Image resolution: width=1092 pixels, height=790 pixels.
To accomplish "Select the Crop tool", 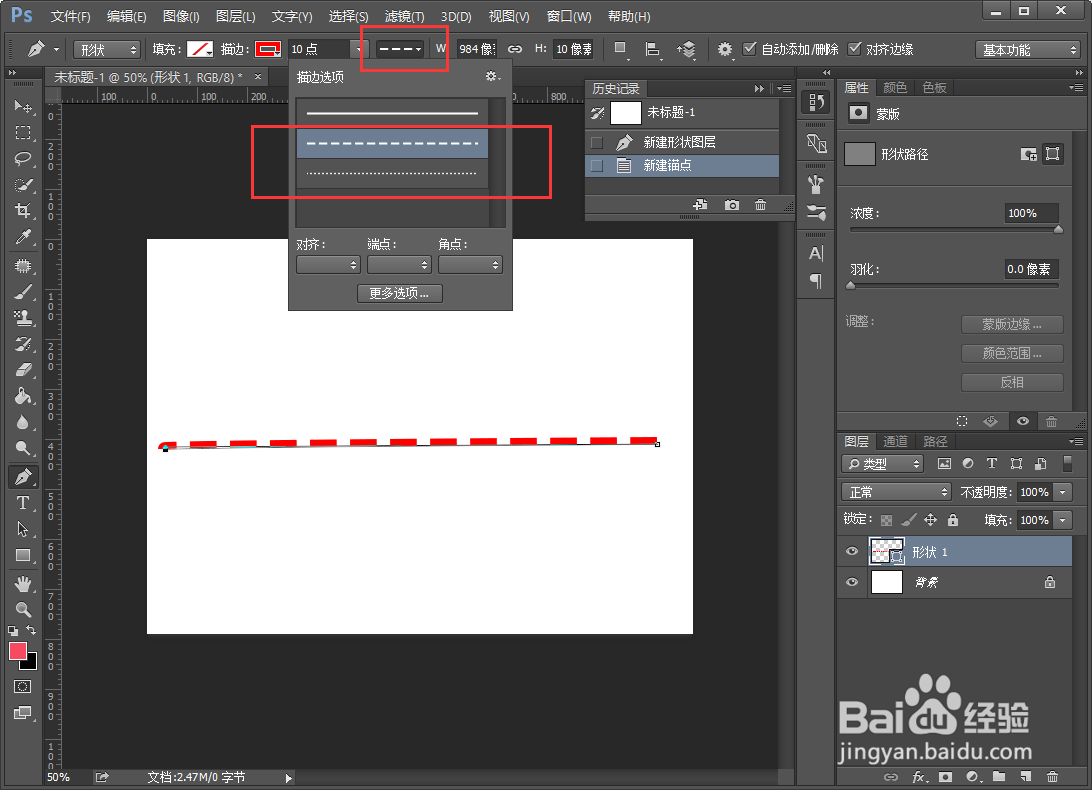I will pyautogui.click(x=23, y=210).
